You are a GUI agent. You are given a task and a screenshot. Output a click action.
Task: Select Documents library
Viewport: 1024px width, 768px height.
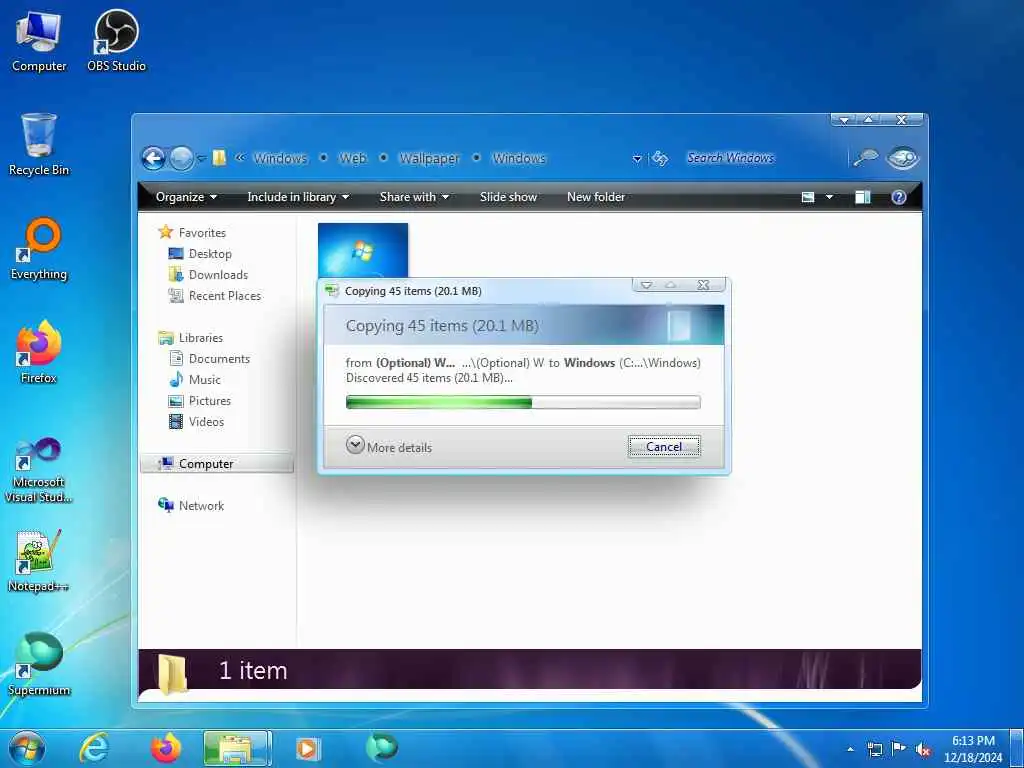(x=209, y=359)
